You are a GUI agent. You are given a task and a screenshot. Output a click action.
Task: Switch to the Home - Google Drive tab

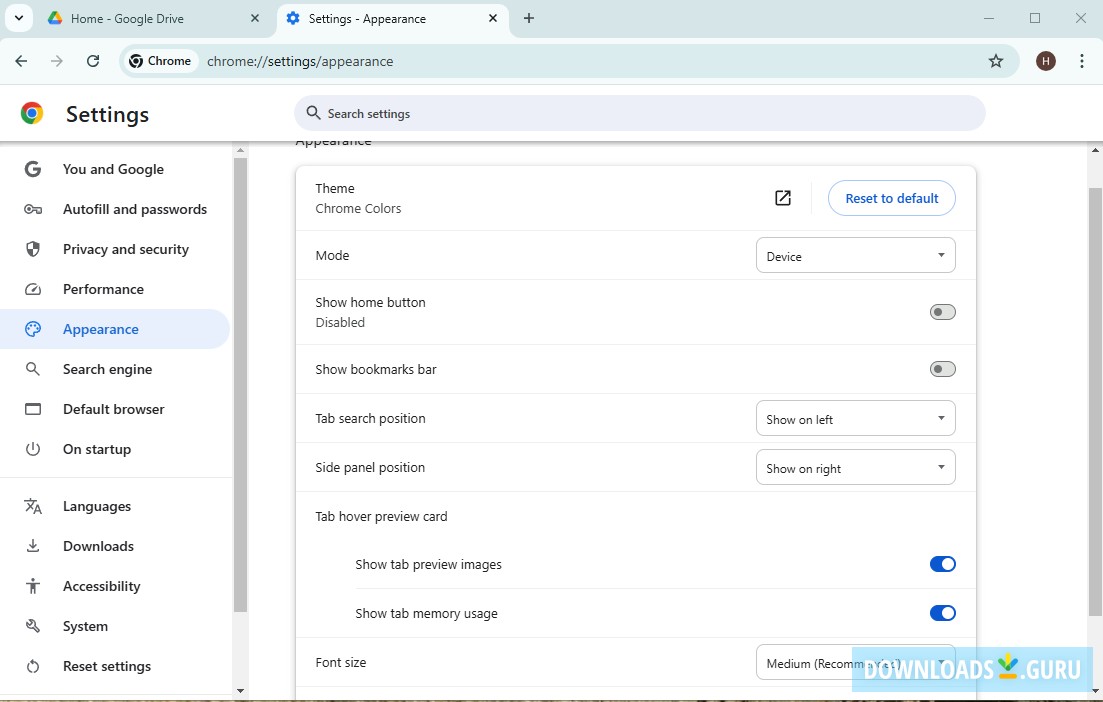(x=153, y=18)
